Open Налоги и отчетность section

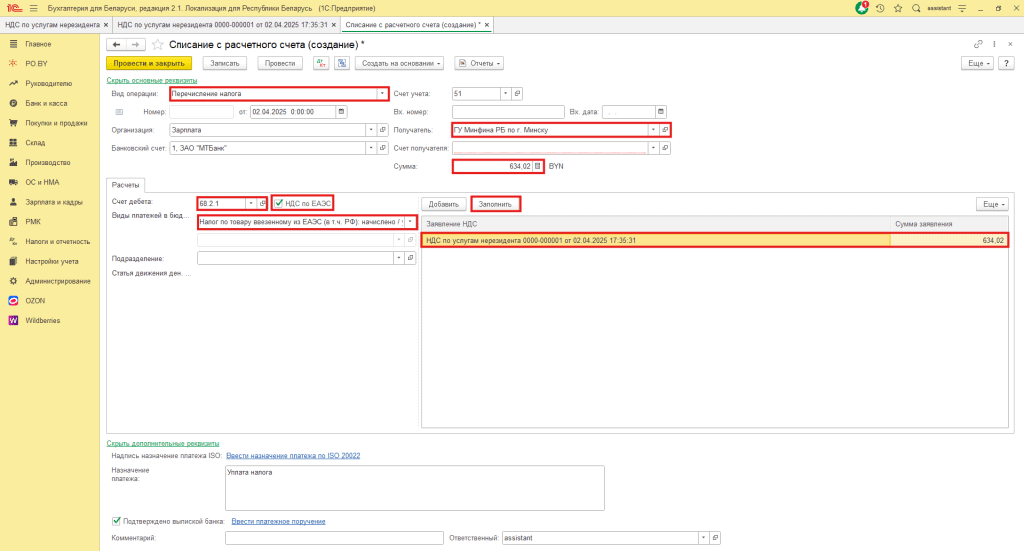point(57,242)
